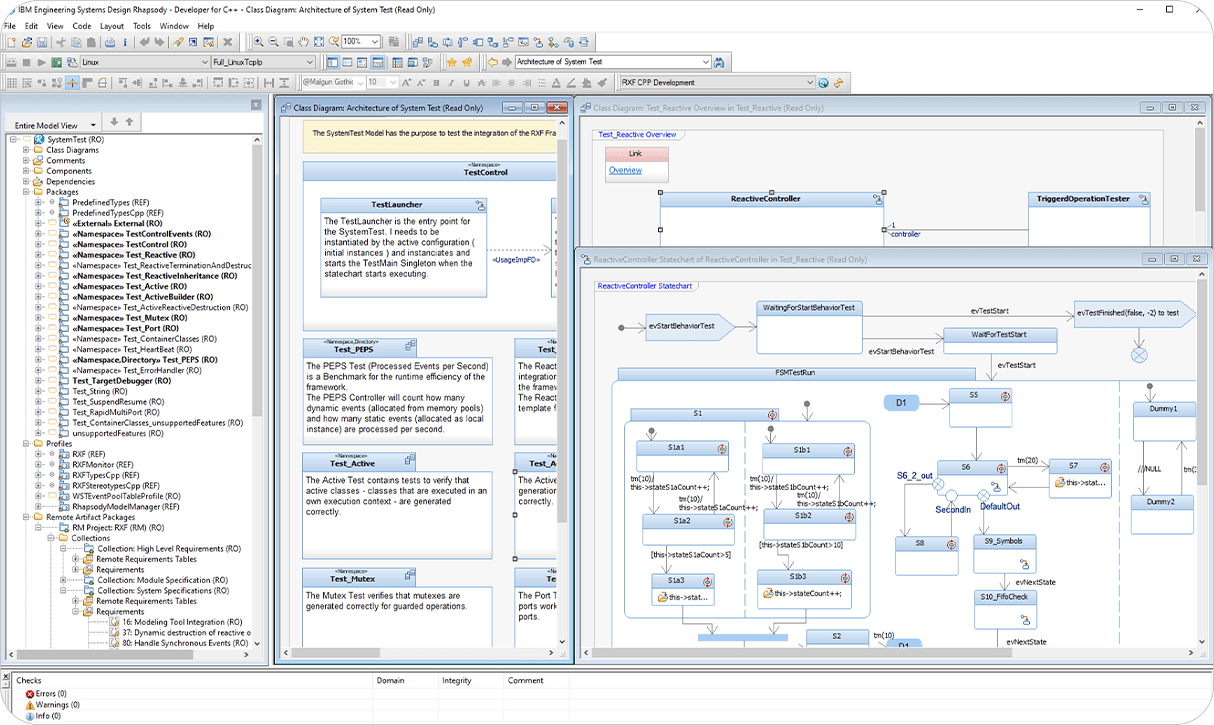
Task: Open the Layout menu
Action: point(112,26)
